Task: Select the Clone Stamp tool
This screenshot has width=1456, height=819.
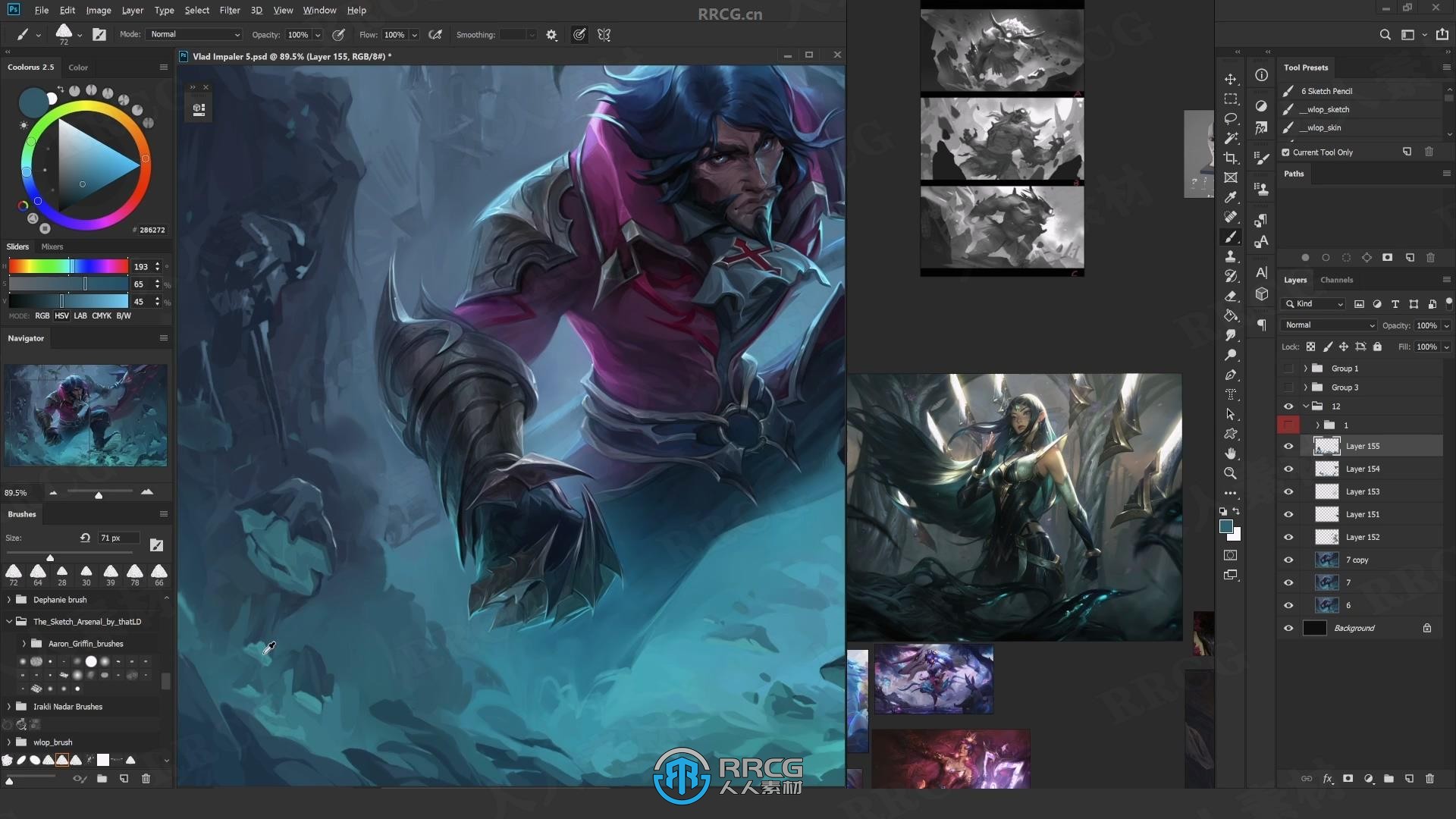Action: (1231, 257)
